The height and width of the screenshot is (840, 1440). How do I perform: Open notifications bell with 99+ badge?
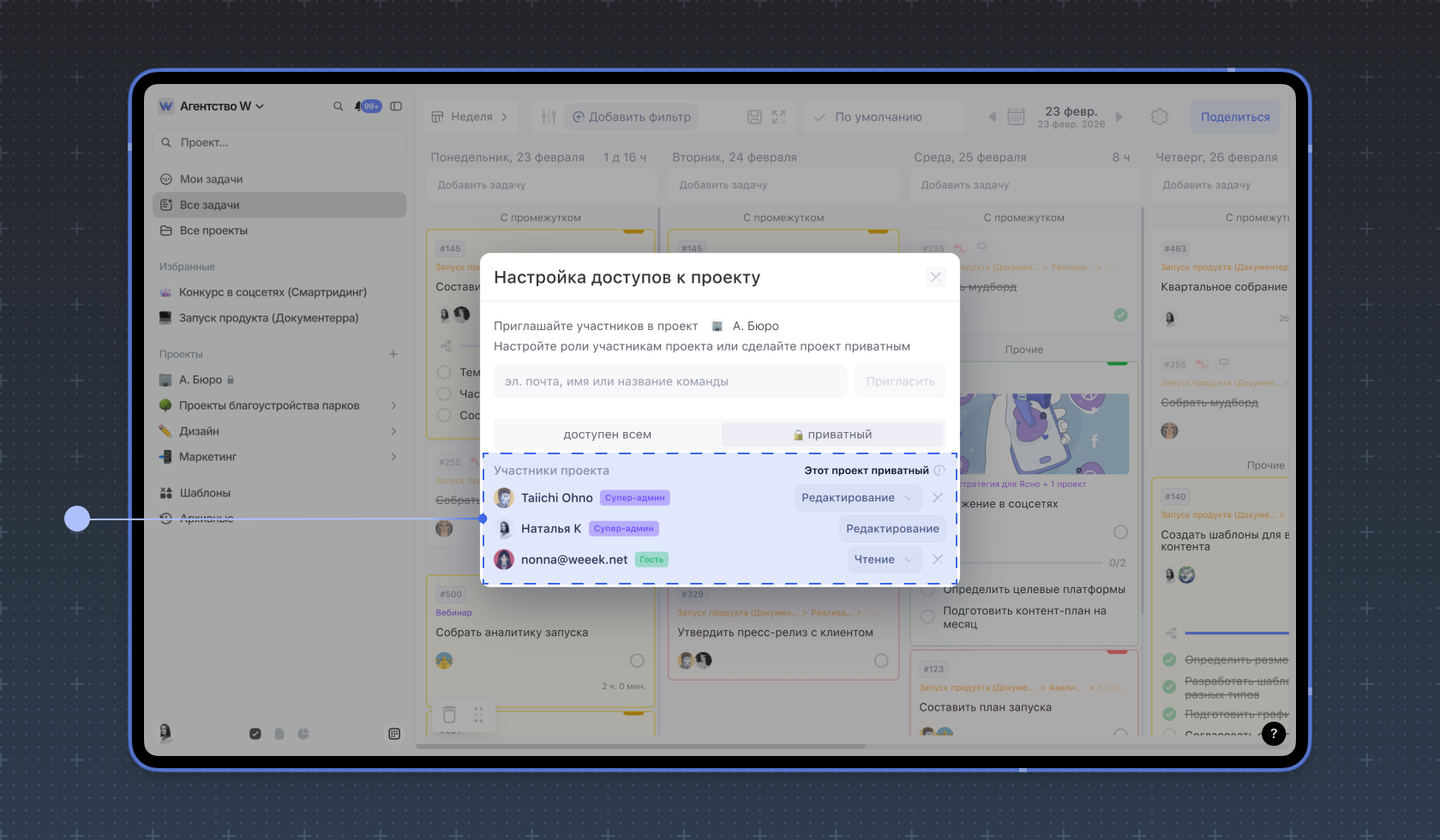click(368, 106)
